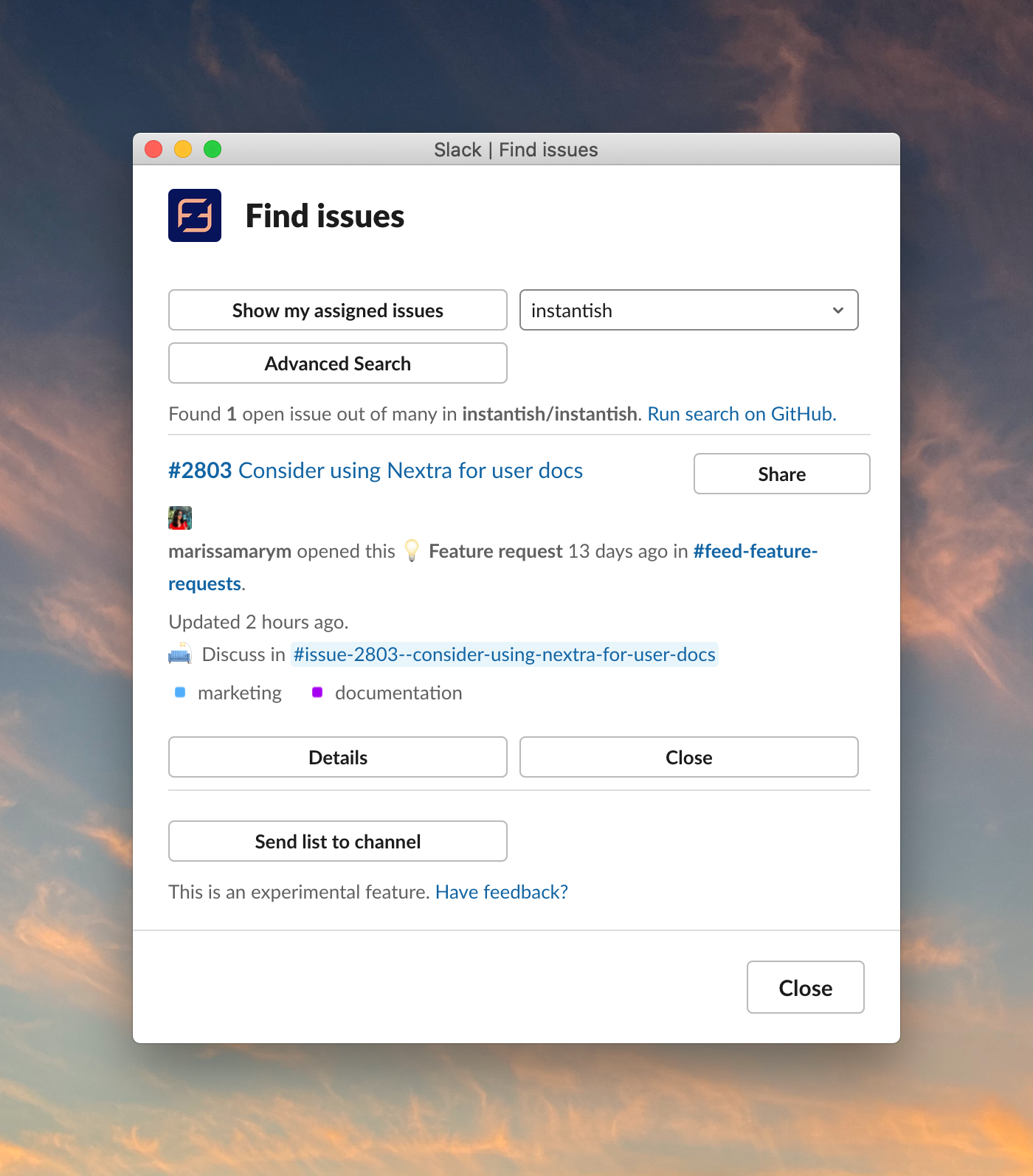Click Show my assigned issues button
The height and width of the screenshot is (1176, 1033).
click(x=338, y=310)
